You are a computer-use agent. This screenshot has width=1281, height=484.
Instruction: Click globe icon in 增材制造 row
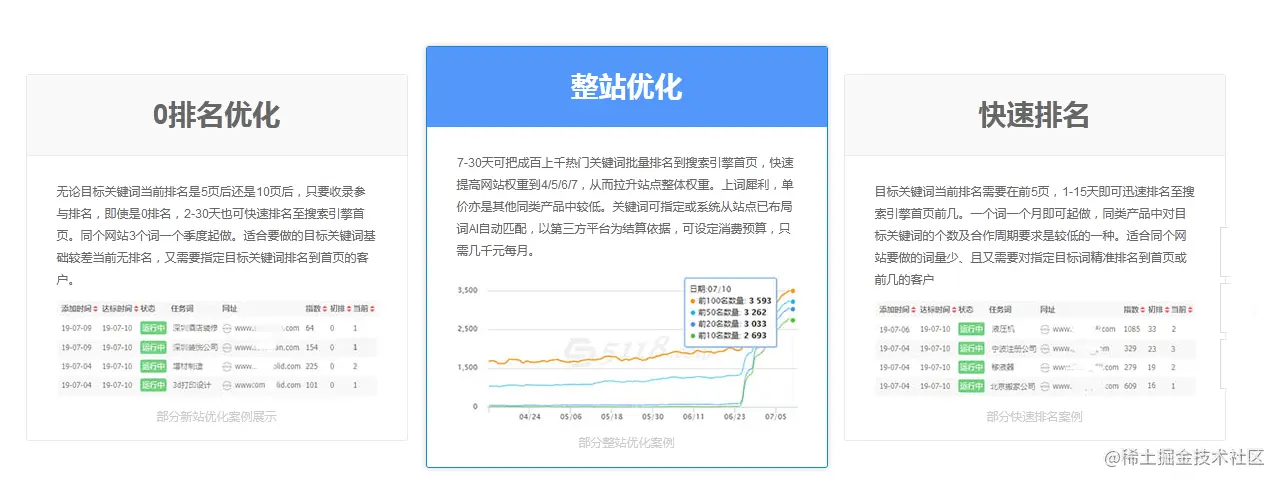pos(227,366)
